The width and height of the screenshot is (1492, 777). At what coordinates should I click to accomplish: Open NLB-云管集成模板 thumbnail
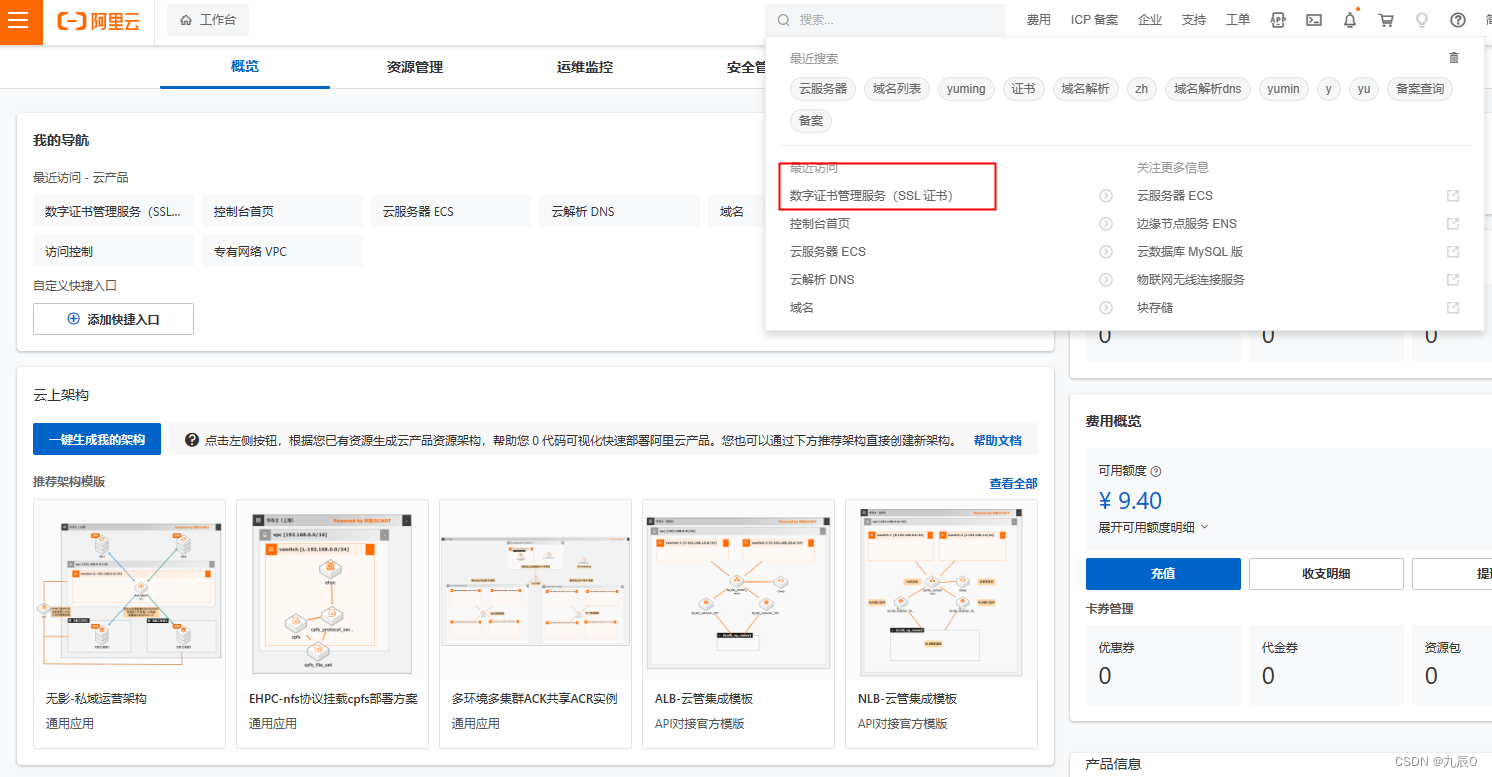(941, 591)
